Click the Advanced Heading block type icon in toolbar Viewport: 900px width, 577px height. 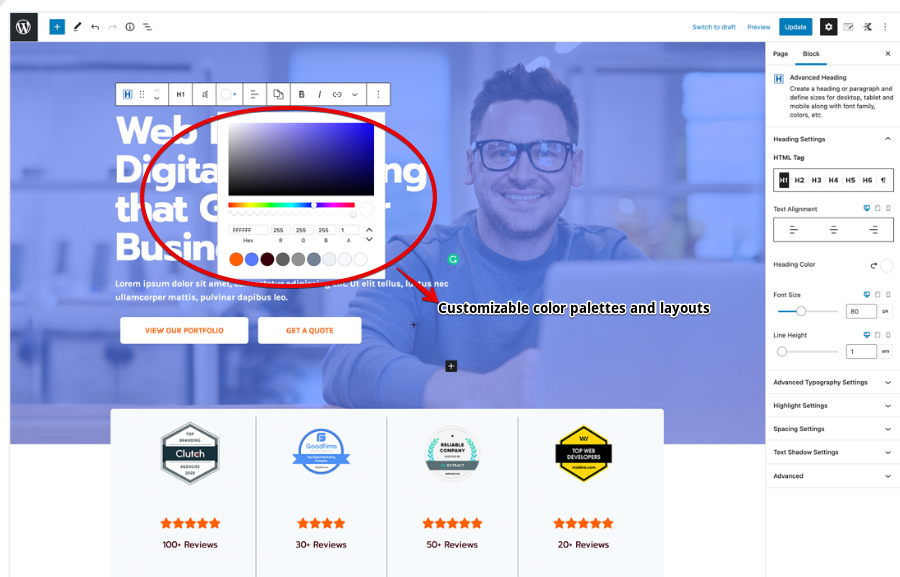127,94
